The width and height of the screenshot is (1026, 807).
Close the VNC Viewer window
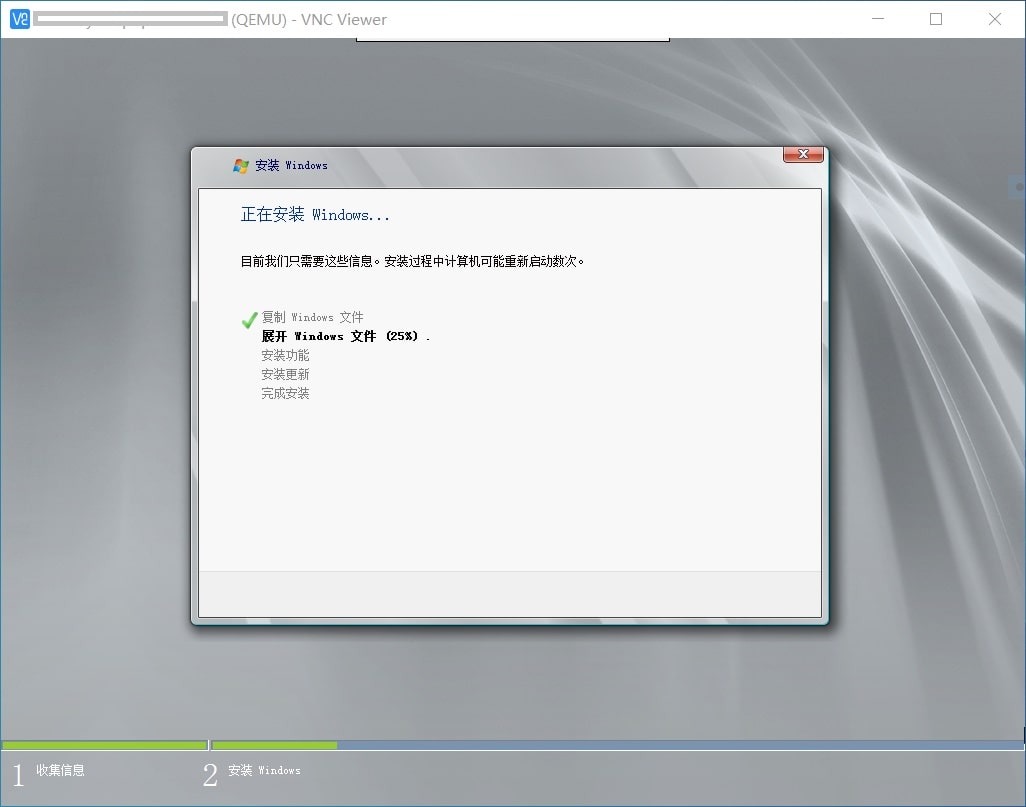click(x=995, y=19)
